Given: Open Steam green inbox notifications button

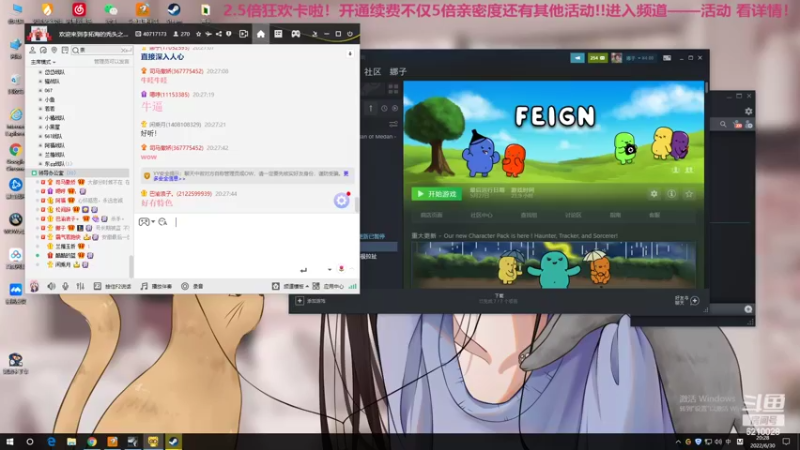Looking at the screenshot, I should click(x=597, y=58).
